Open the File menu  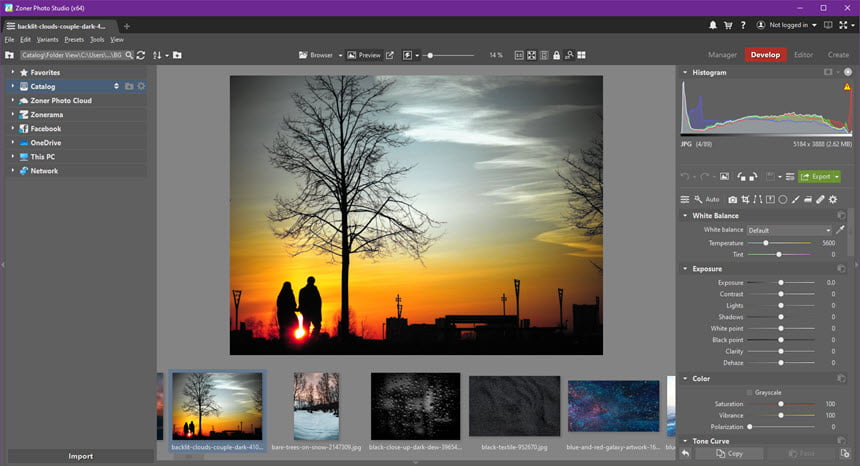(9, 39)
